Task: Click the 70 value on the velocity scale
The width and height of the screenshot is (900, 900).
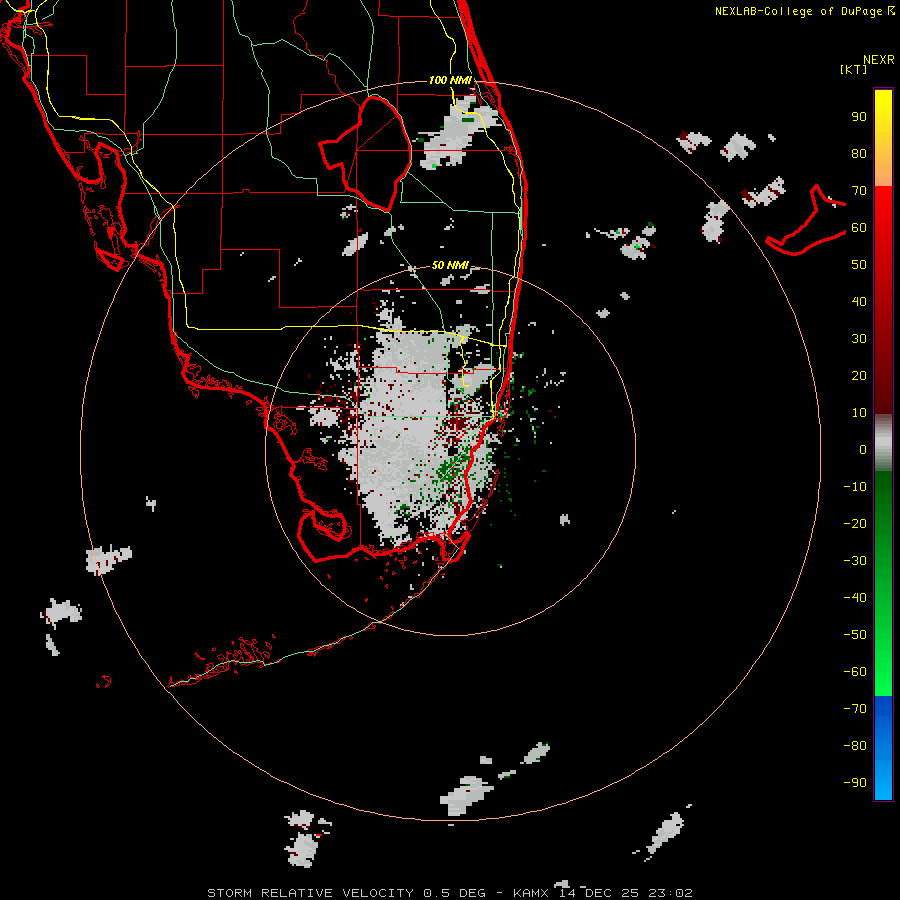Action: (x=859, y=191)
